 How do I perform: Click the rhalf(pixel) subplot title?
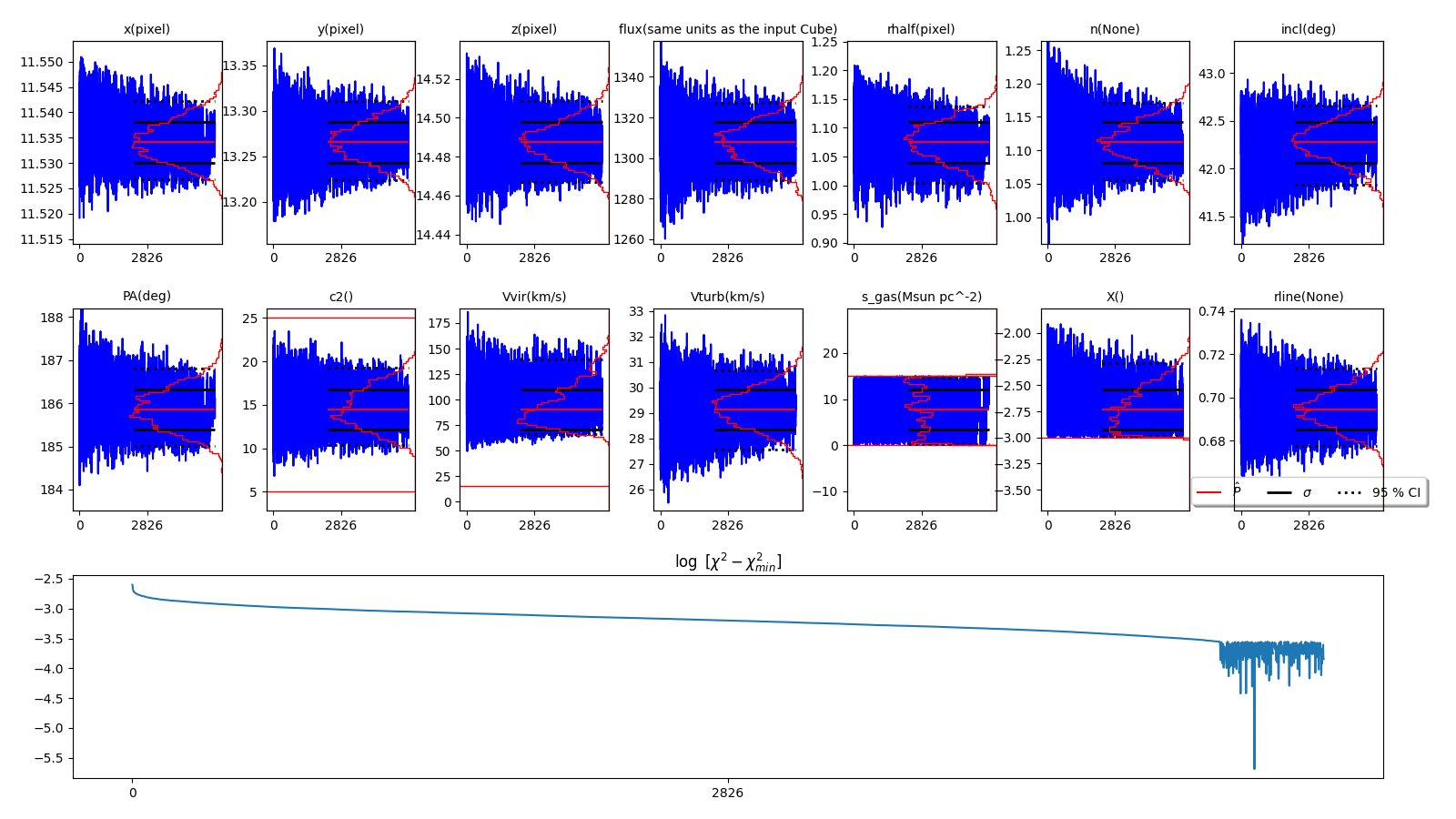pyautogui.click(x=921, y=29)
